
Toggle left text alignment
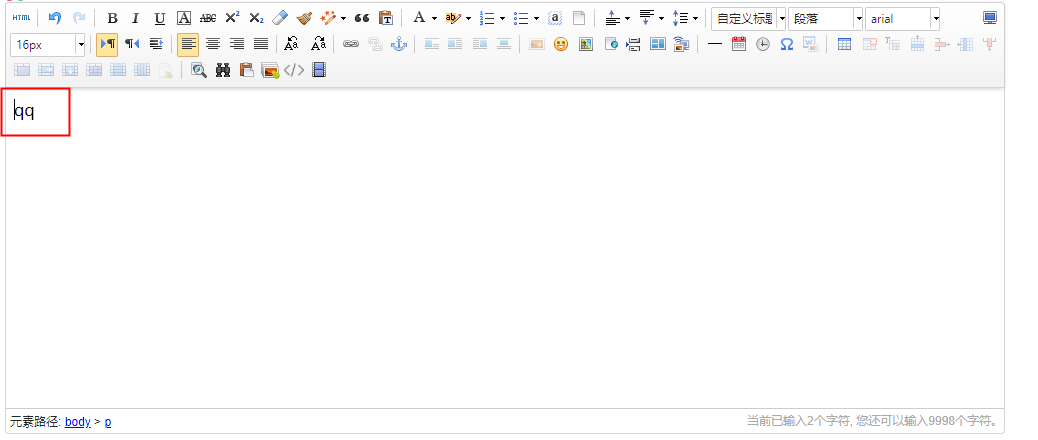coord(188,44)
